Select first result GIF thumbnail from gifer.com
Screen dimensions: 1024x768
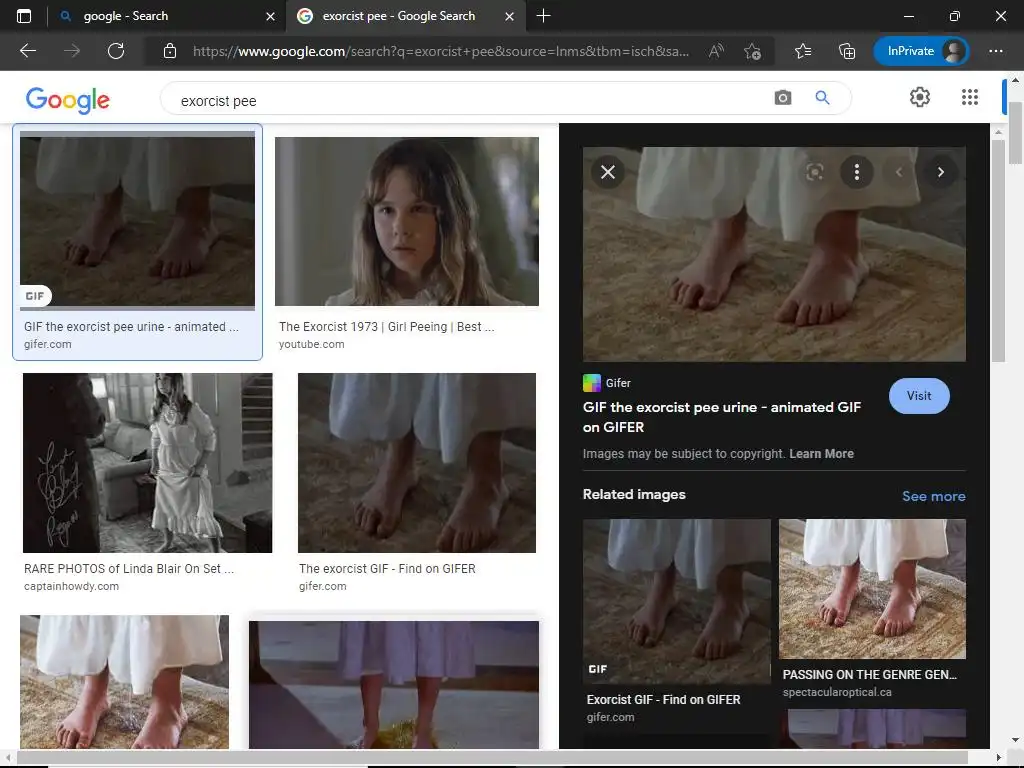pyautogui.click(x=137, y=221)
